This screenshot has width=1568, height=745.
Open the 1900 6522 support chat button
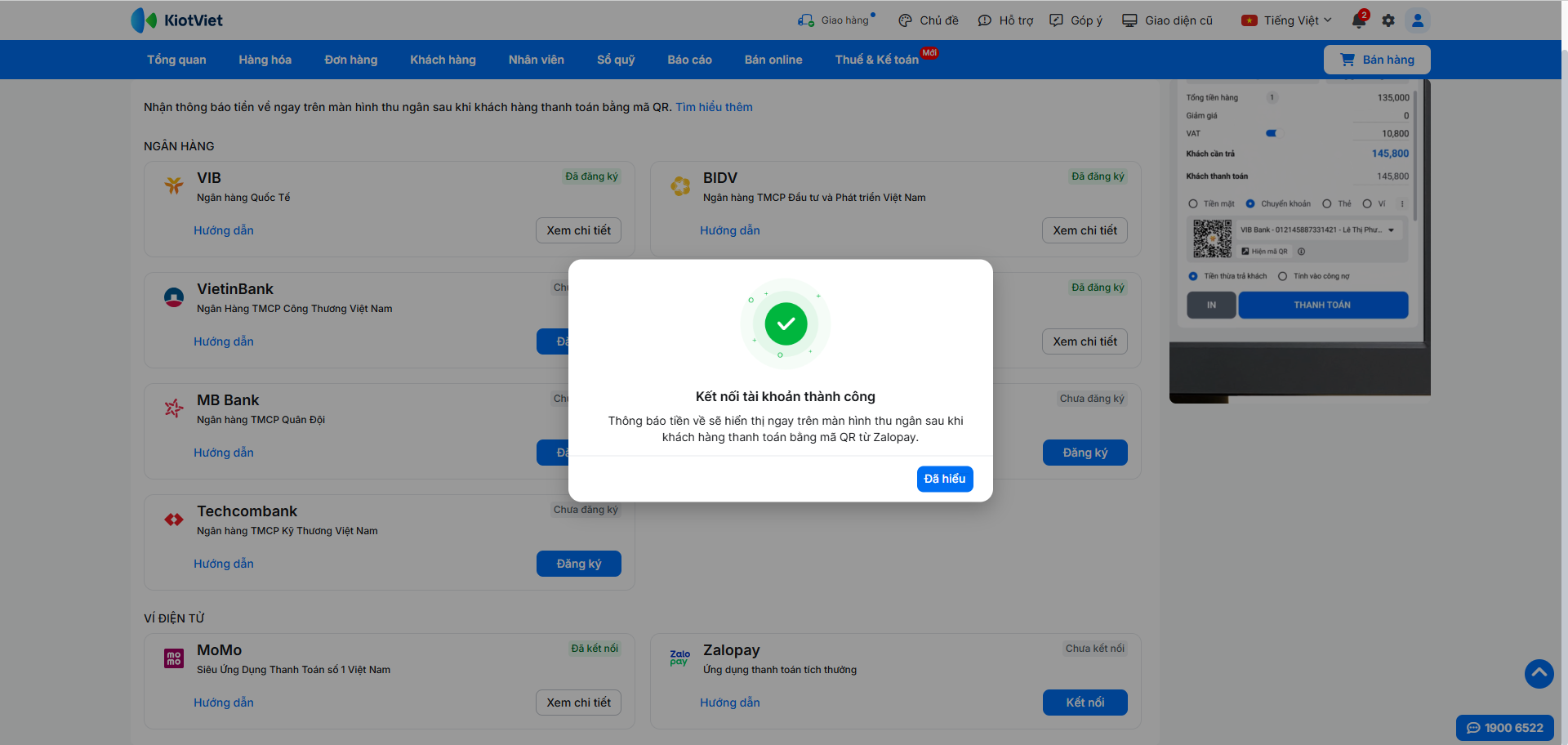pos(1505,728)
